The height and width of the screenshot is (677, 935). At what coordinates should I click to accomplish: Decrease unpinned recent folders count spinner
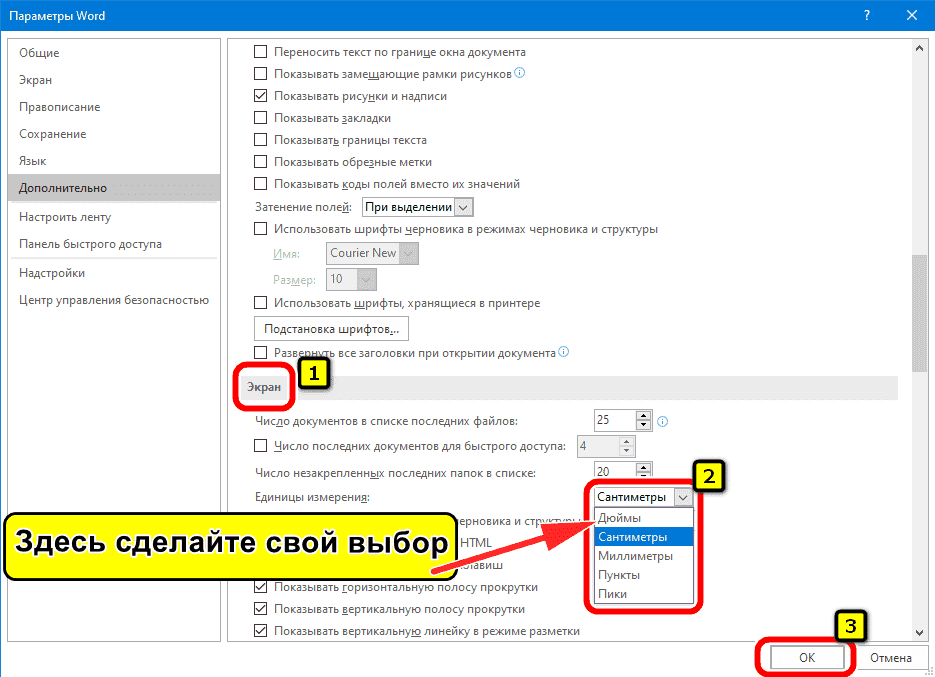[x=644, y=477]
